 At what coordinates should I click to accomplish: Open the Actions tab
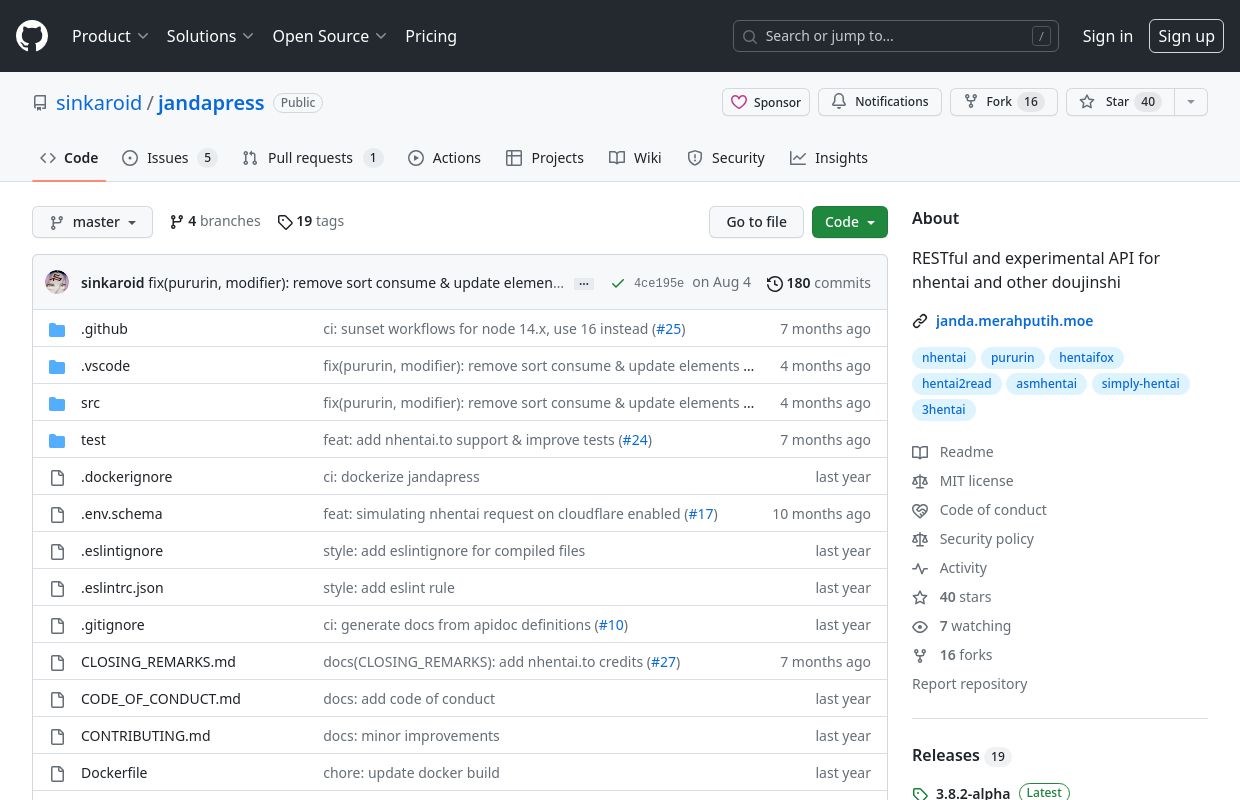pos(444,158)
